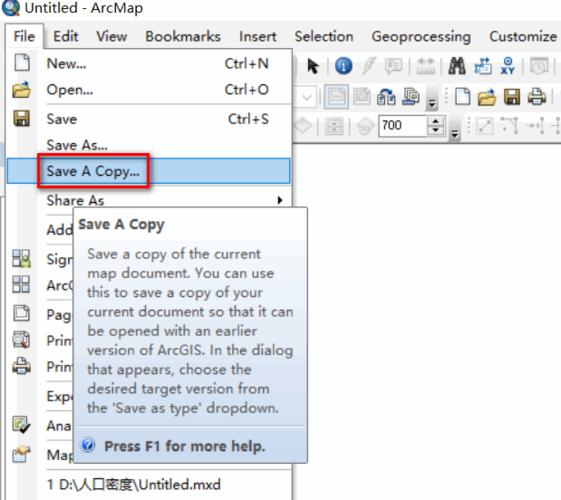Click the Go To XY icon
This screenshot has width=561, height=500.
507,66
